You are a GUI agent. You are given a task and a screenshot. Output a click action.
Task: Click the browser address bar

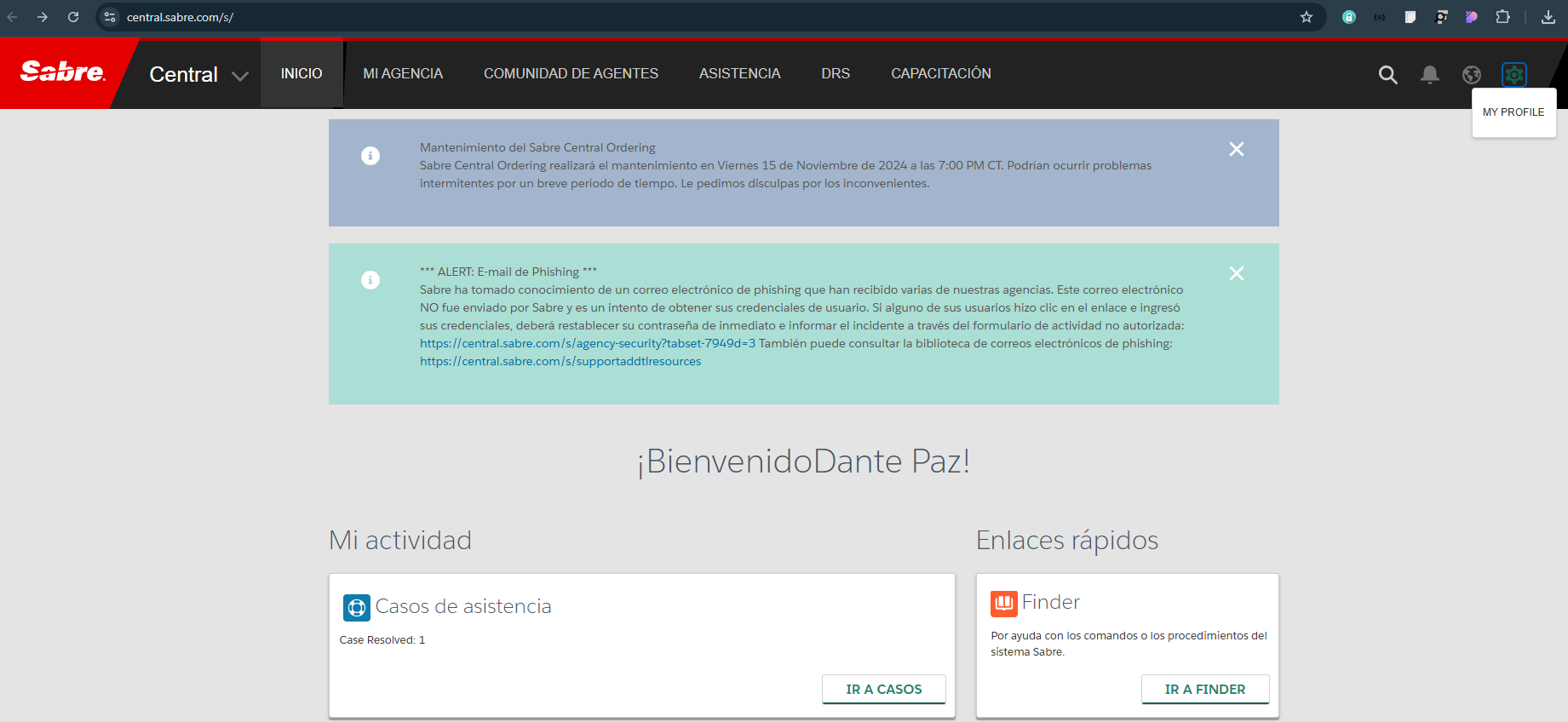click(681, 17)
